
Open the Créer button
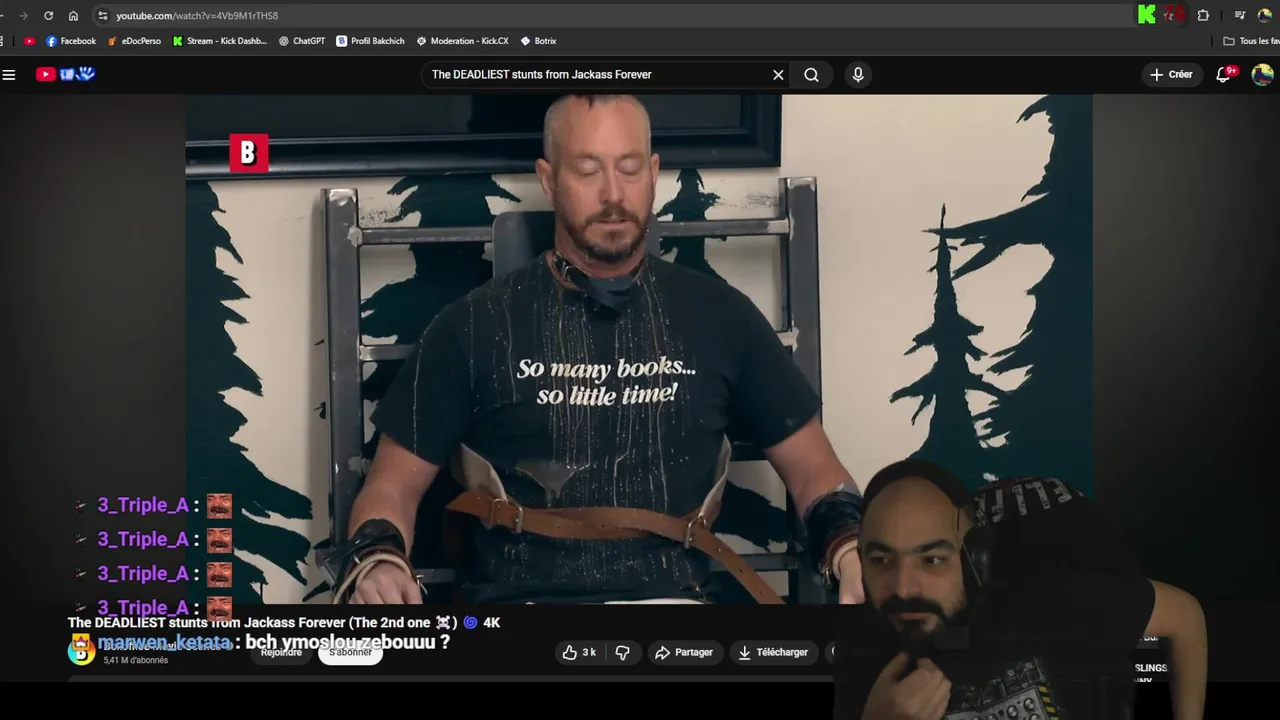point(1171,74)
